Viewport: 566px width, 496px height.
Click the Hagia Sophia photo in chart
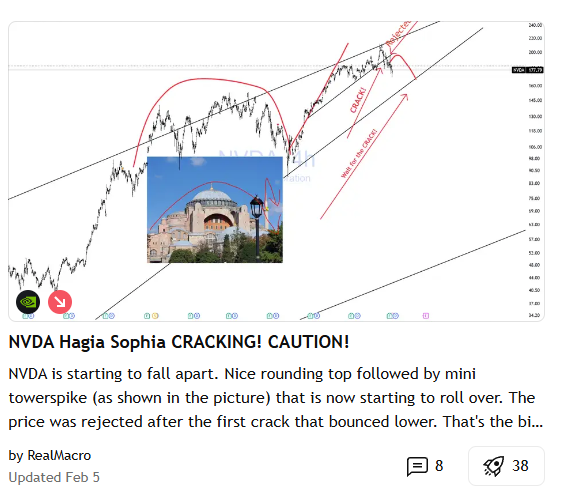coord(215,210)
